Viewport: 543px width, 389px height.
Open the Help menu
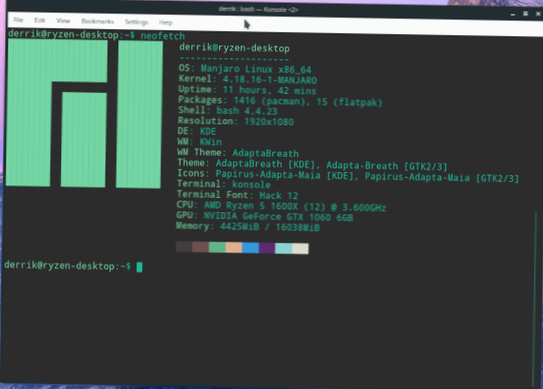(166, 23)
